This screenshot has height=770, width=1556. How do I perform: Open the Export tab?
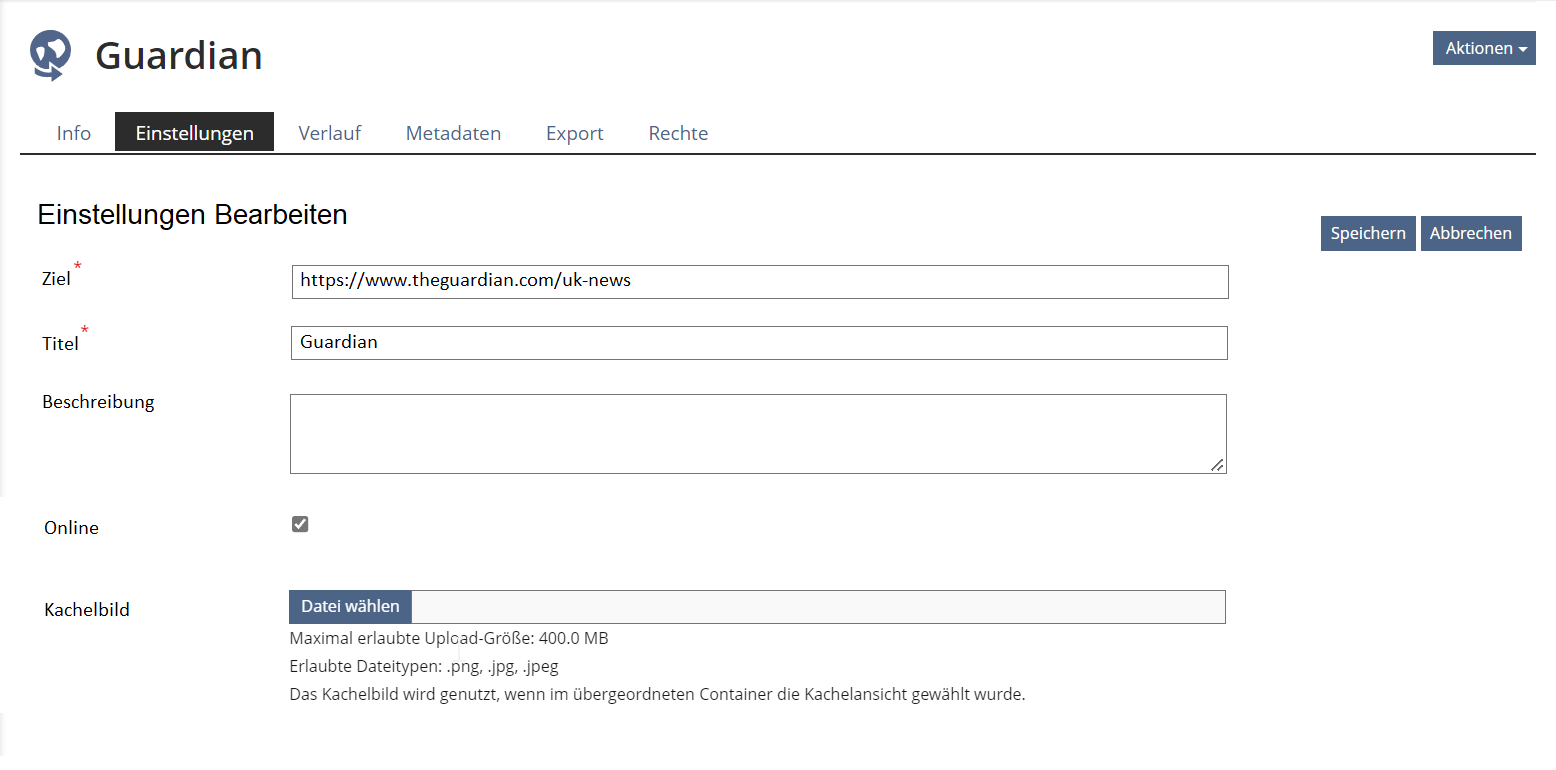click(x=575, y=133)
